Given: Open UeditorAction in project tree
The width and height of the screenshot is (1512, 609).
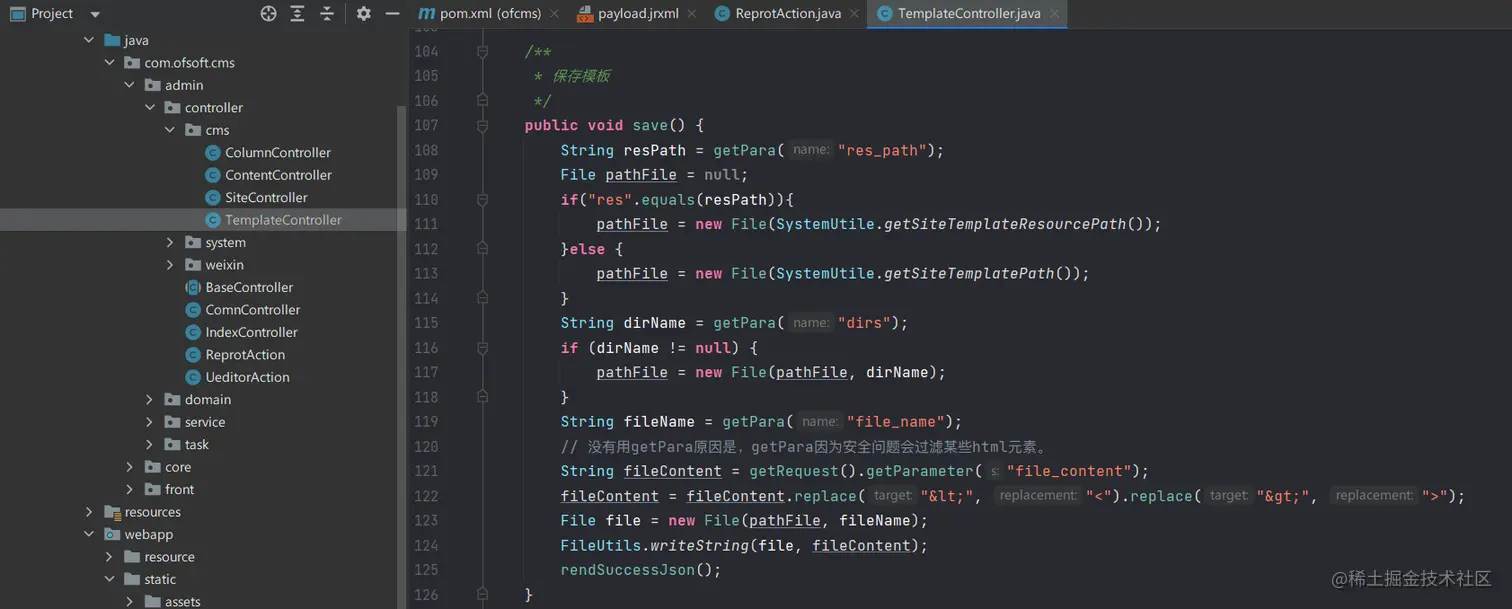Looking at the screenshot, I should [247, 377].
